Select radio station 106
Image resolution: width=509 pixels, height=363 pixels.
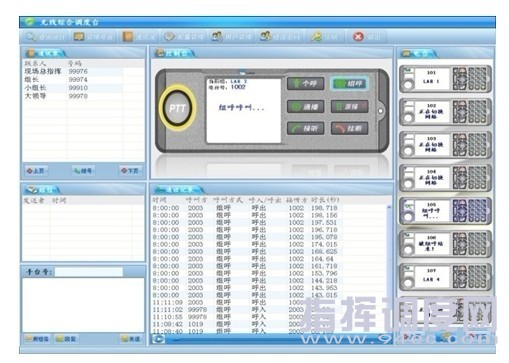[445, 244]
